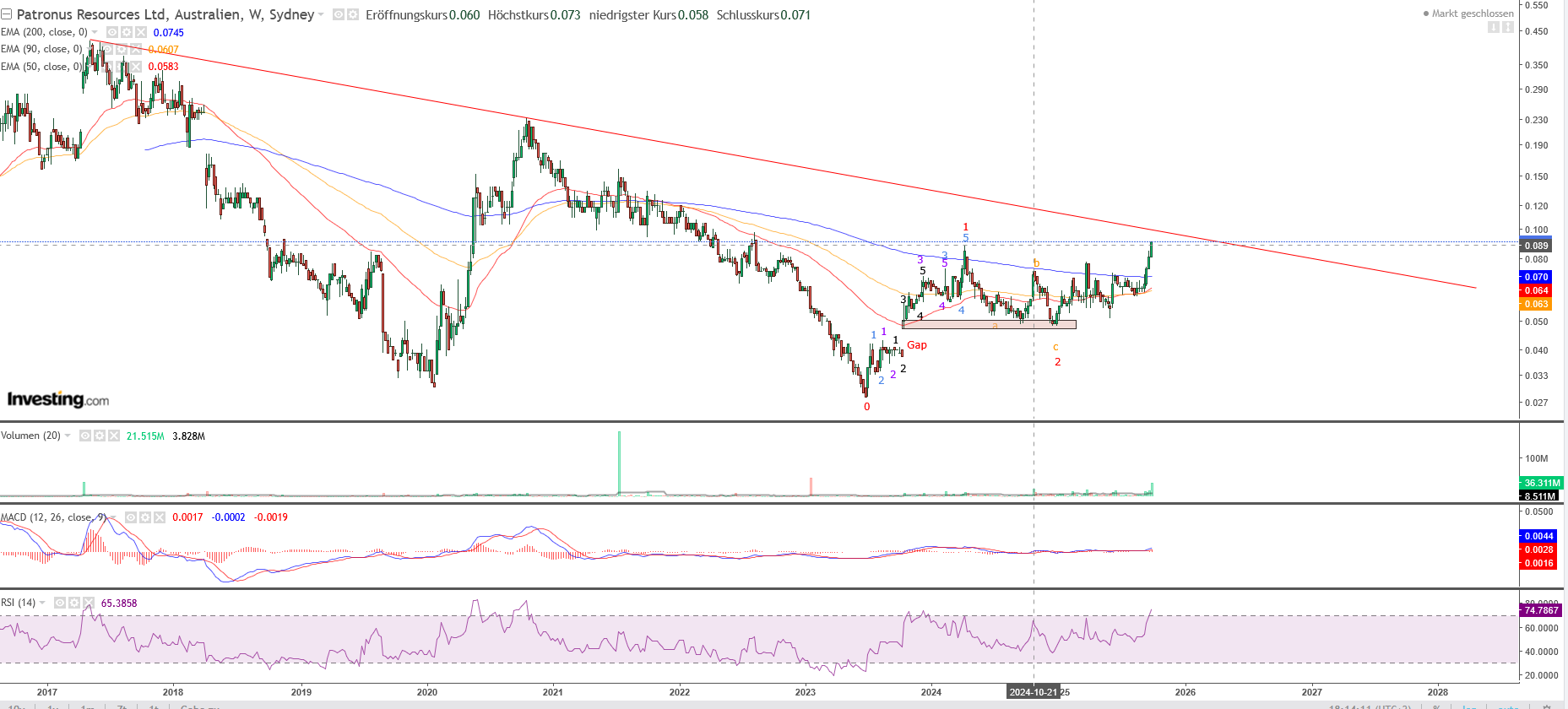Expand the Patronus Resources symbol dropdown arrow

321,15
